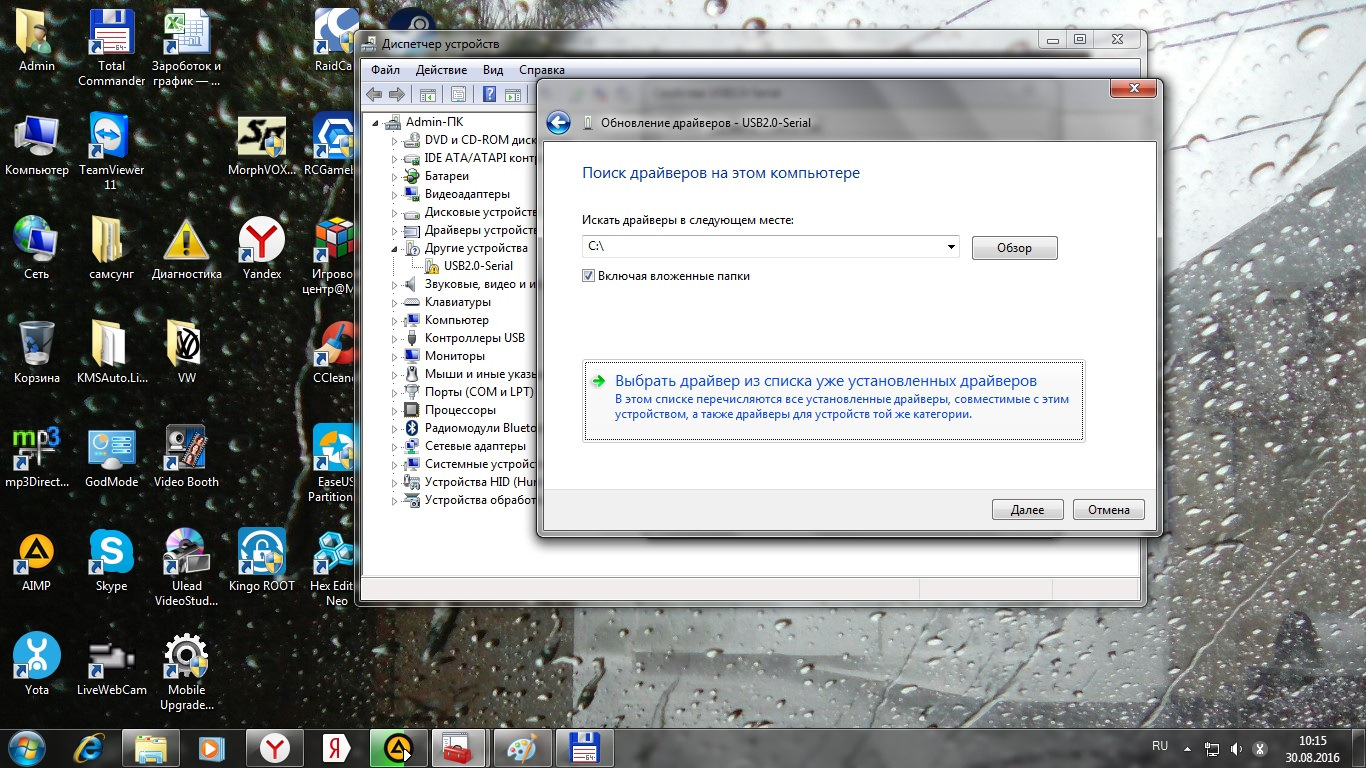
Task: Open Windows Explorer folder on the taskbar
Action: pos(151,748)
